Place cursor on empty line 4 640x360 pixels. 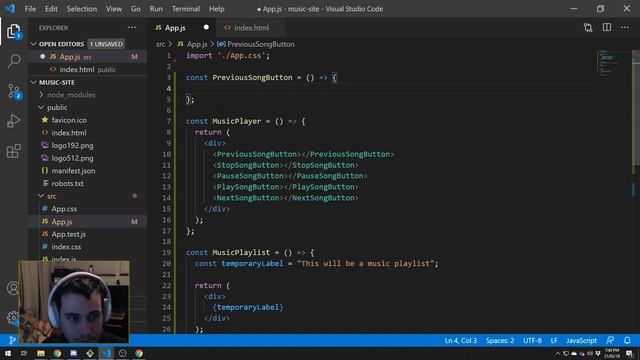pos(392,89)
